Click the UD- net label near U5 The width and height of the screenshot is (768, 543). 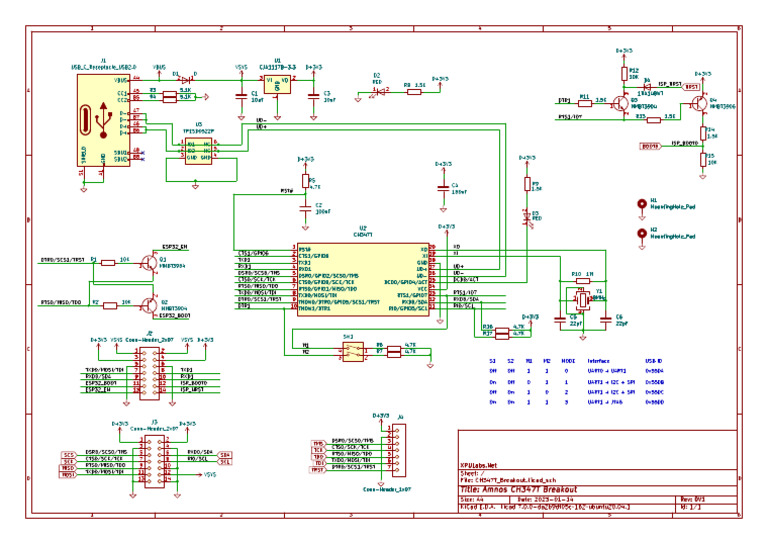pyautogui.click(x=261, y=120)
